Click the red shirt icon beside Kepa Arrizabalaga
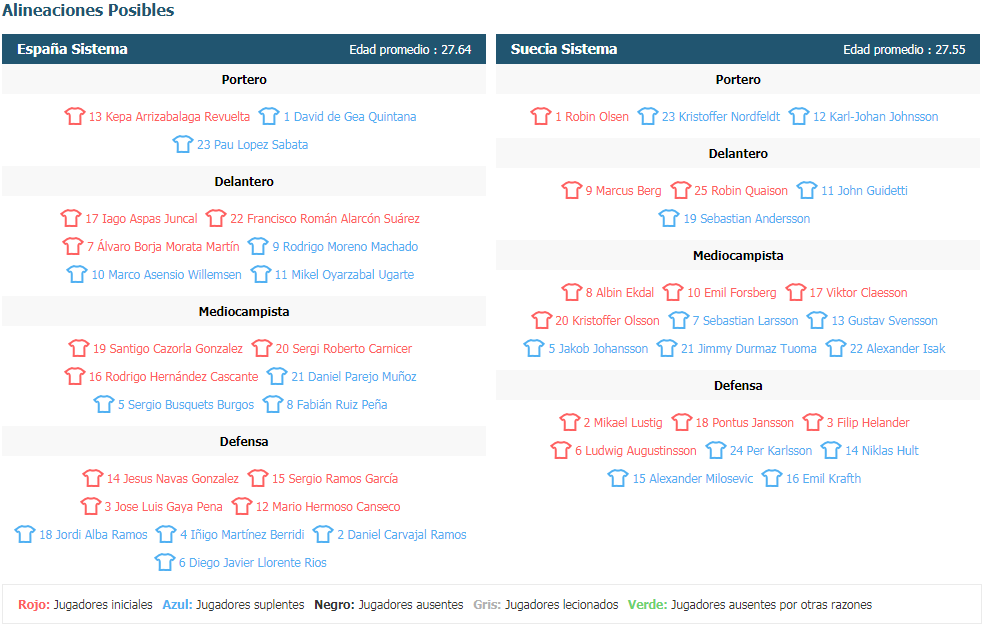983x625 pixels. pos(75,116)
